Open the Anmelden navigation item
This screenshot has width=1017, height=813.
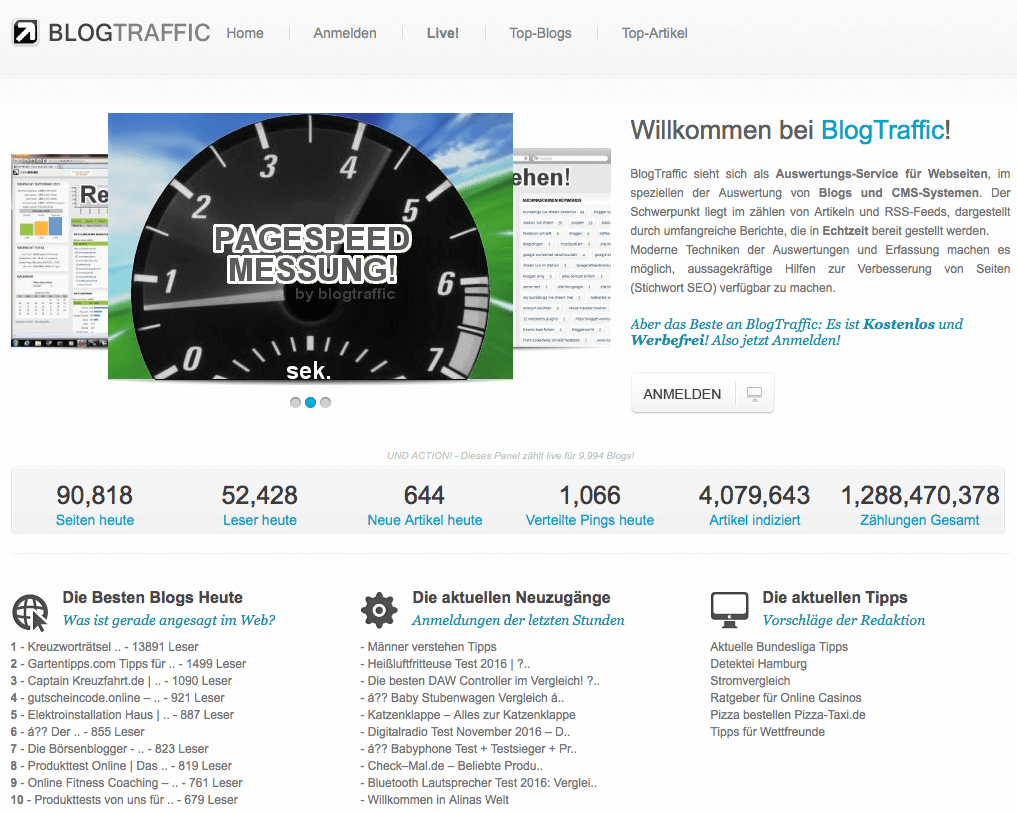pyautogui.click(x=345, y=33)
